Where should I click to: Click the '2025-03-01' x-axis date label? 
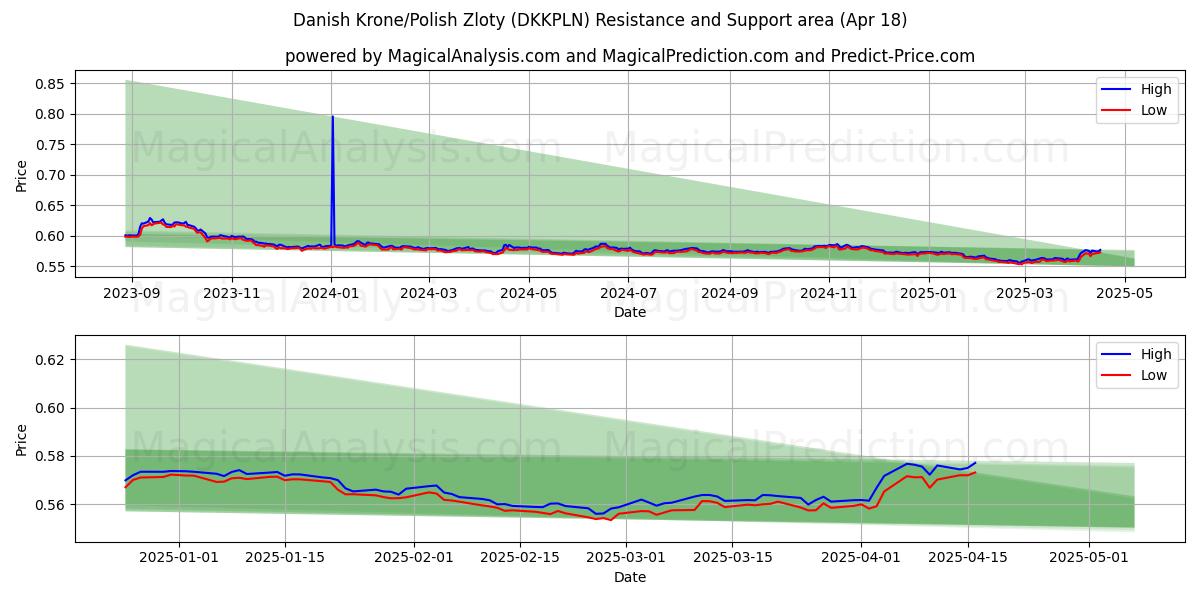click(626, 558)
